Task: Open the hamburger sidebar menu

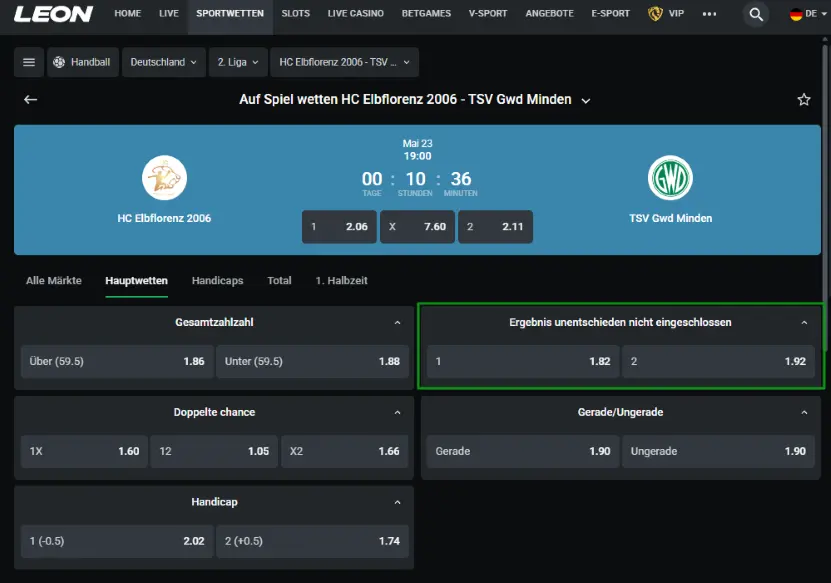Action: click(29, 62)
